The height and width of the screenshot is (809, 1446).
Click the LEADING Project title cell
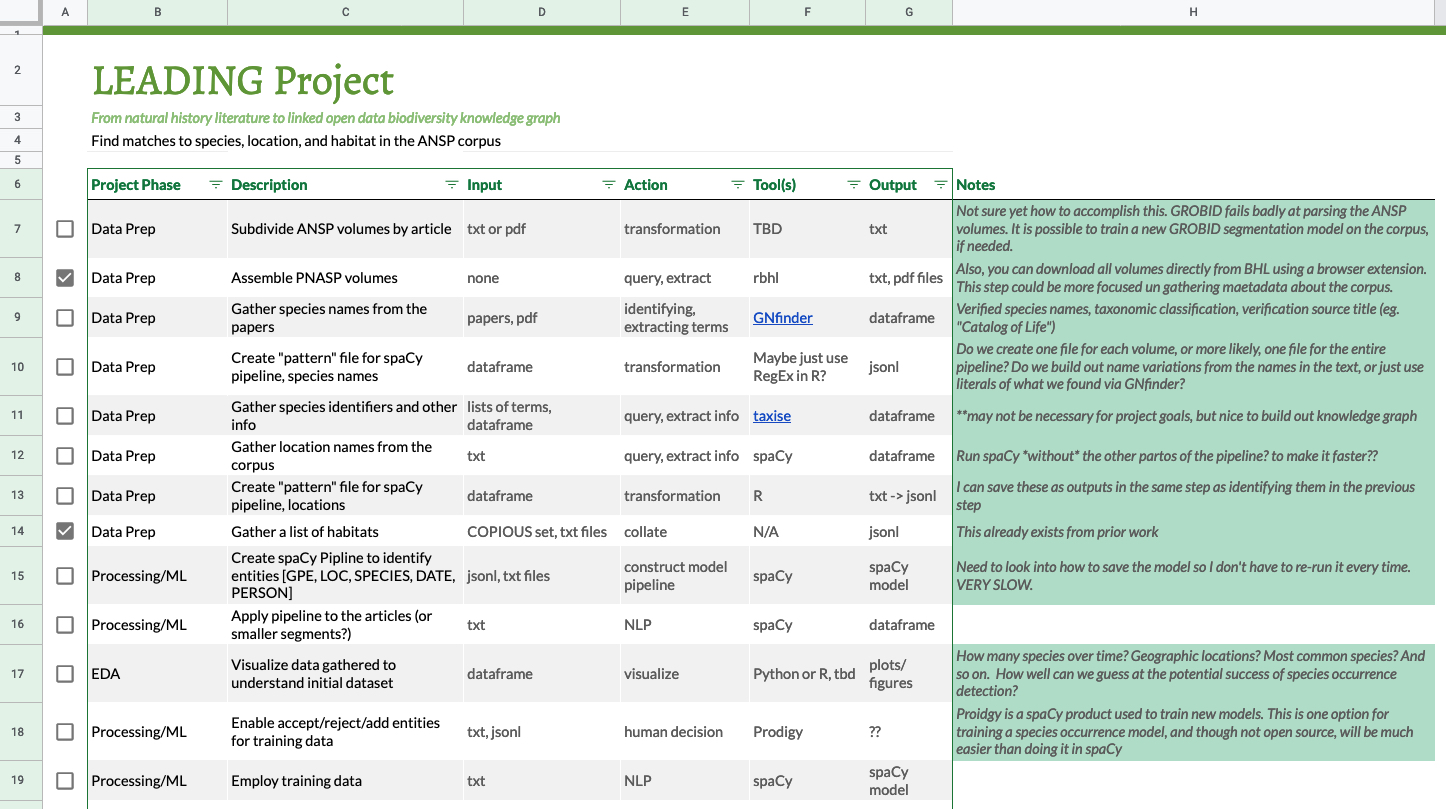[243, 80]
